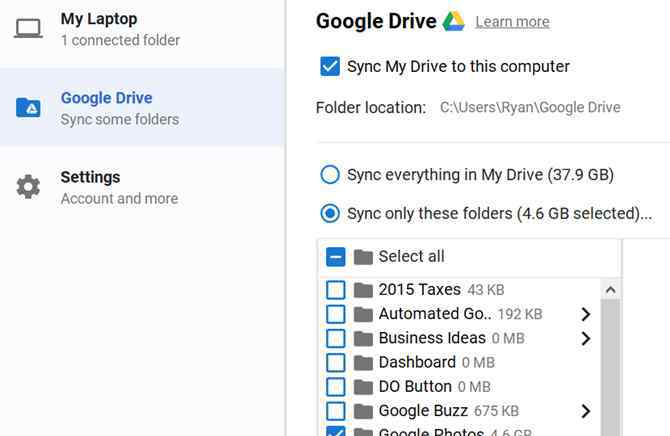The width and height of the screenshot is (670, 436).
Task: Click the folder location path C:\Users\Ryan\Google Drive
Action: 530,107
